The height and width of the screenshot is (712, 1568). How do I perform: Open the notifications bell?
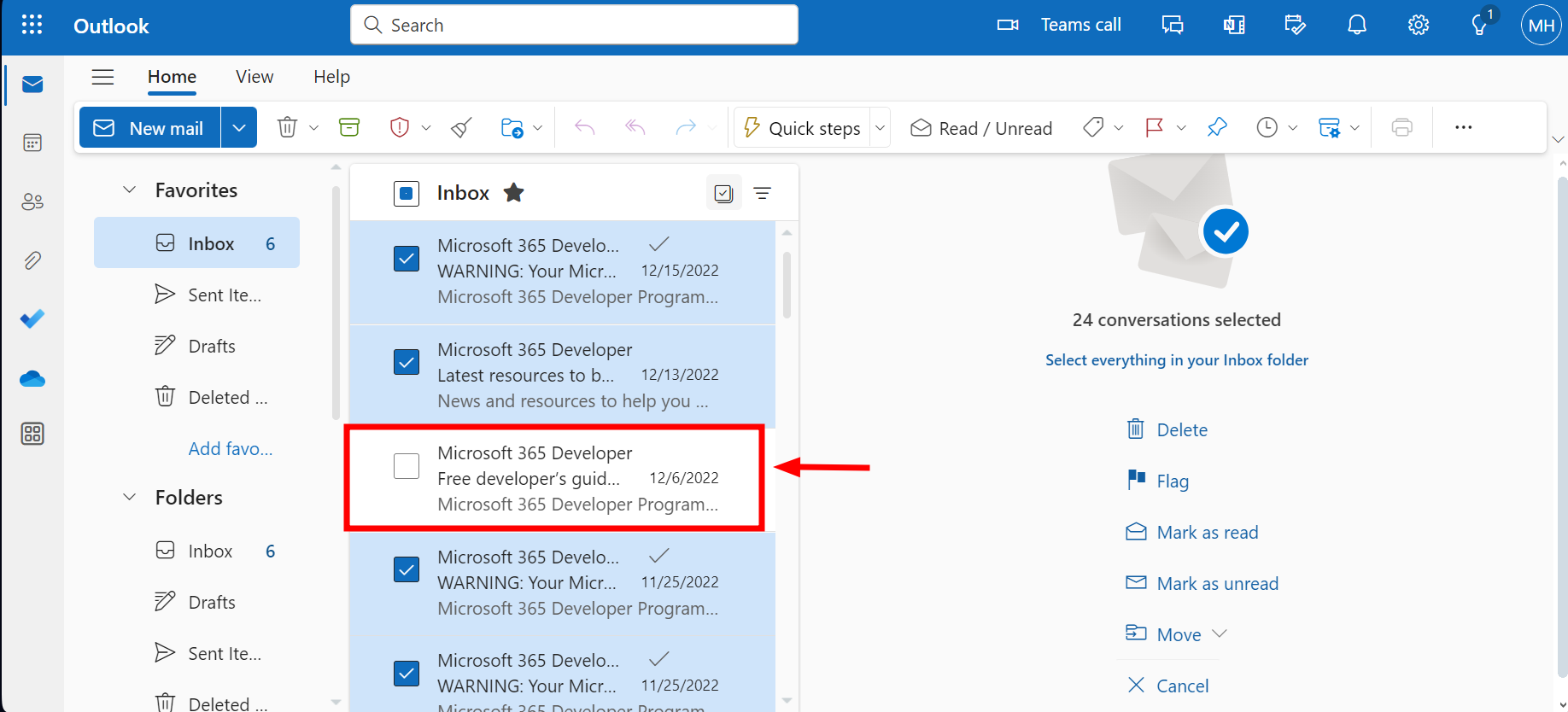(1356, 26)
